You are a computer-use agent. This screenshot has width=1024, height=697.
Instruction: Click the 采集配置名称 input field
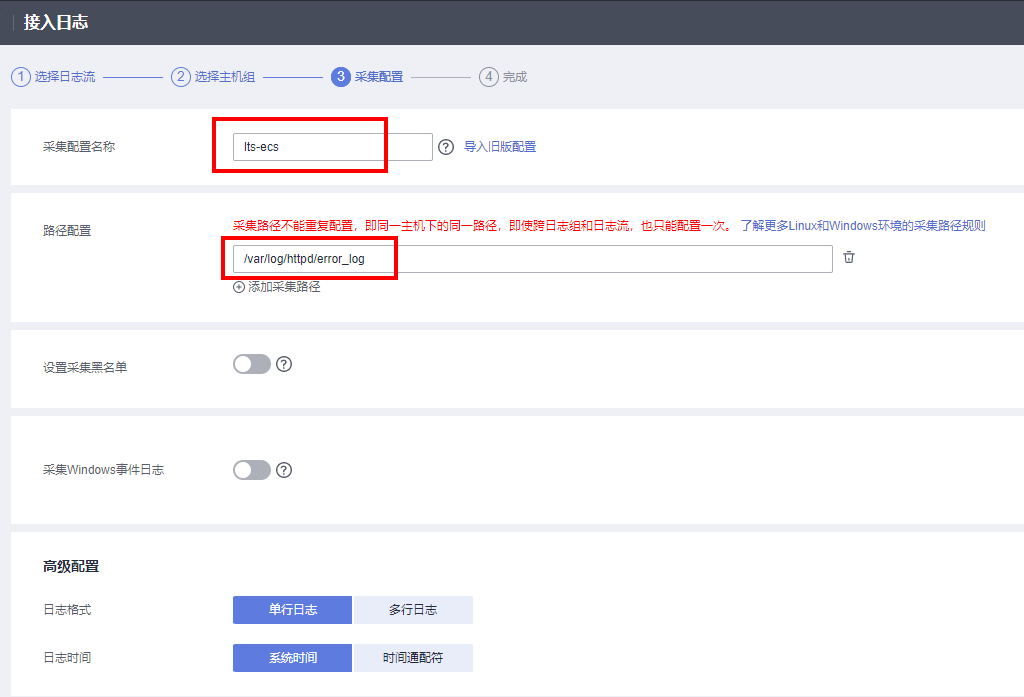[x=332, y=147]
